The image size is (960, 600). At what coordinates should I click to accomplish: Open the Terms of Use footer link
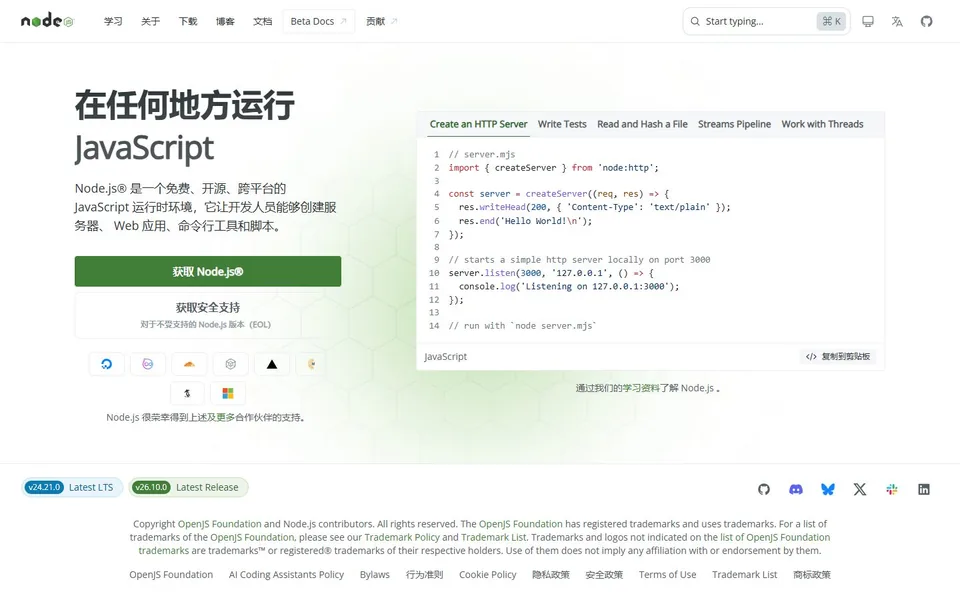[x=667, y=574]
